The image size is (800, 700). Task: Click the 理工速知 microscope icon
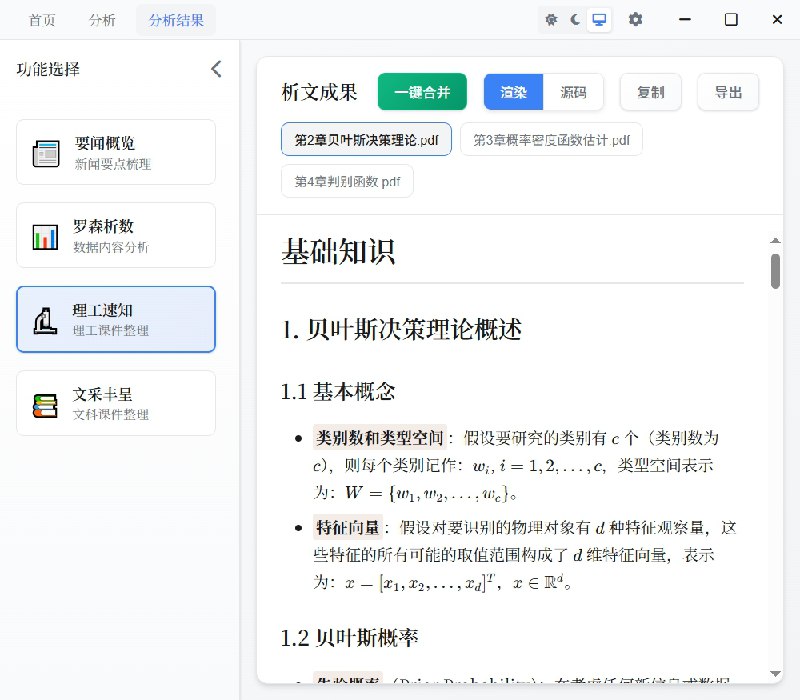[x=45, y=319]
